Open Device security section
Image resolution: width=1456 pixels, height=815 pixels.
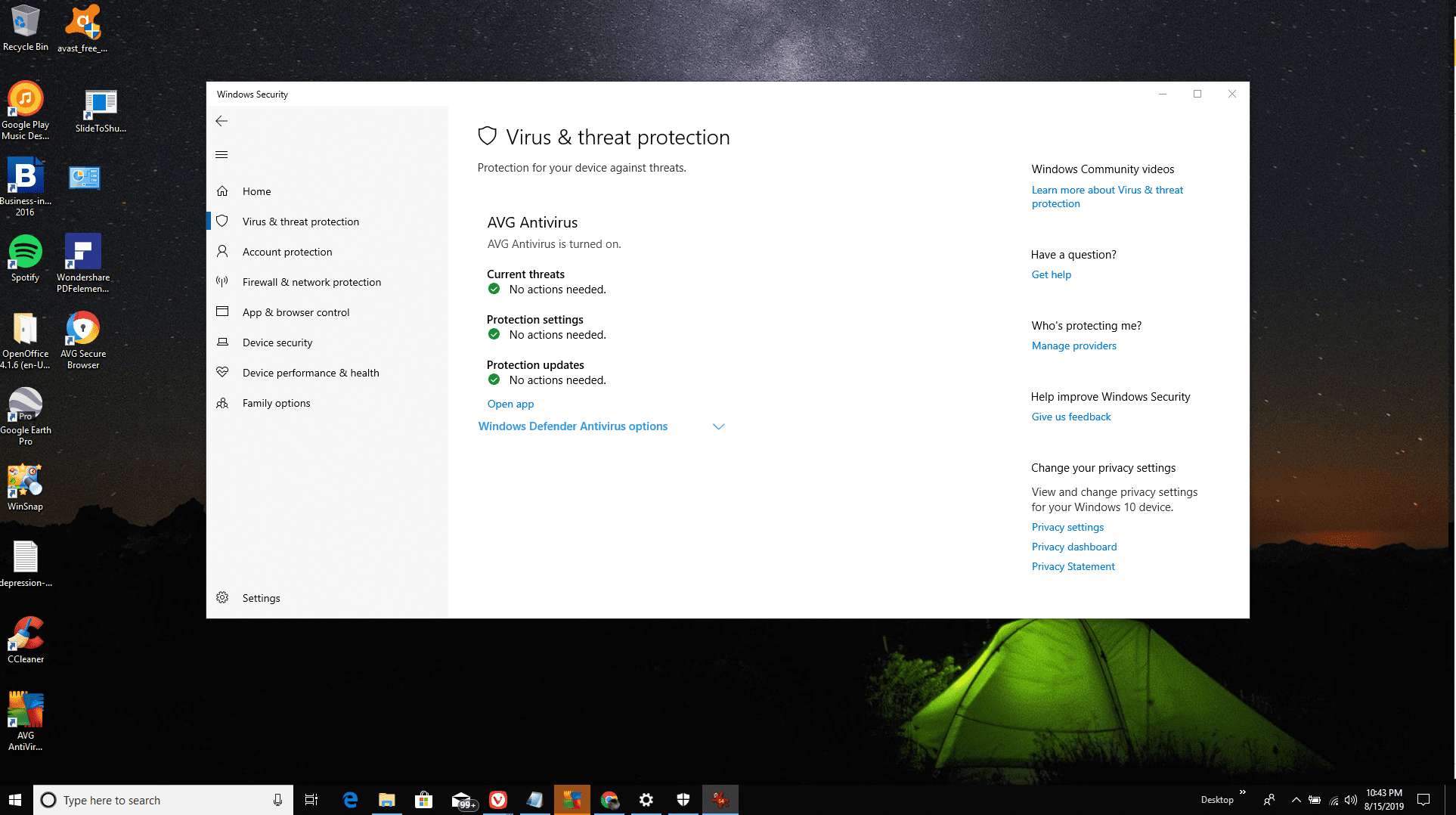point(327,342)
